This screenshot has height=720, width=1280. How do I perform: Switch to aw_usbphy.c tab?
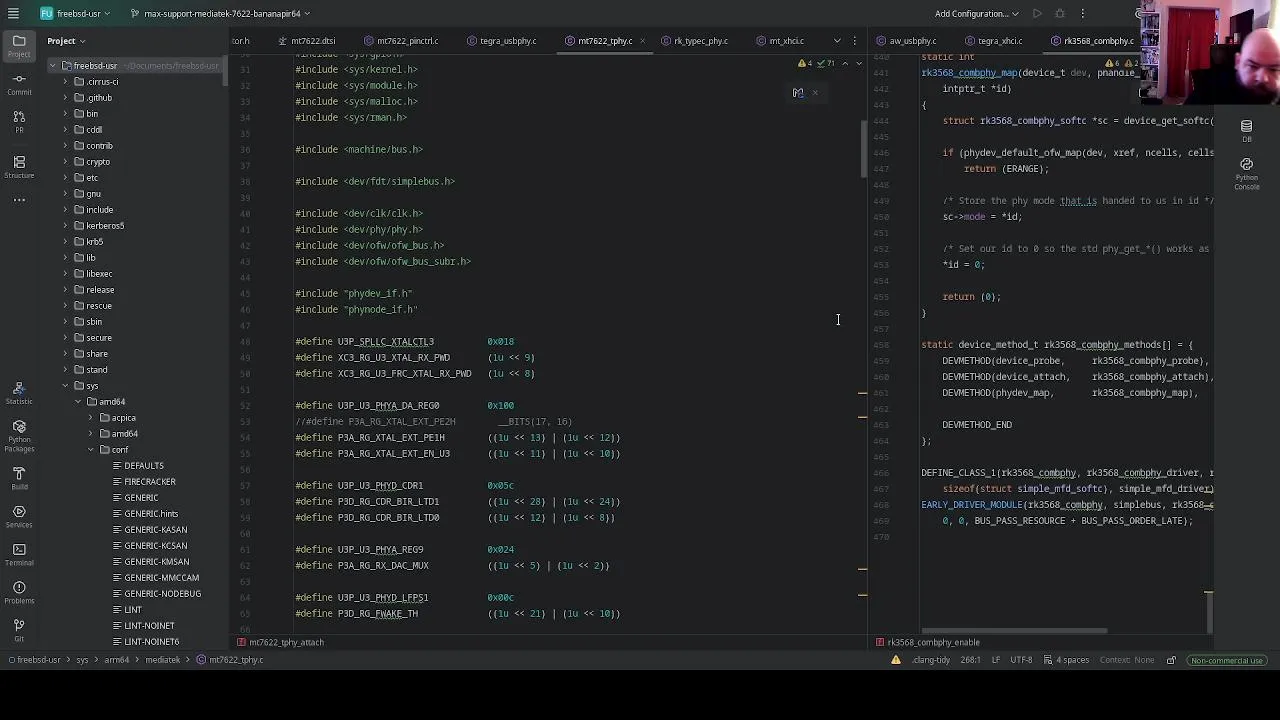coord(907,41)
